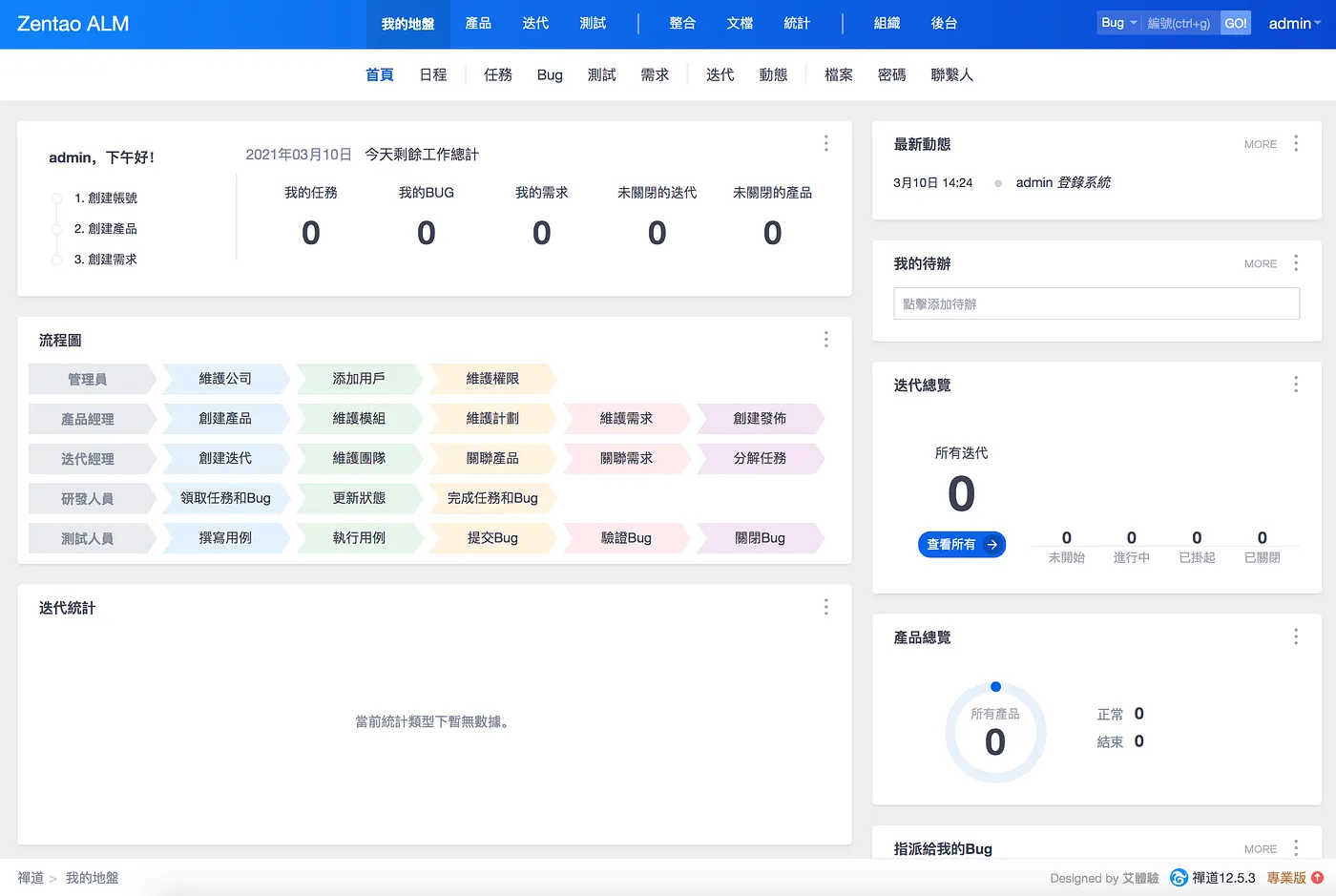Open options menu of 迭代總覽 panel
This screenshot has width=1336, height=896.
point(1296,385)
